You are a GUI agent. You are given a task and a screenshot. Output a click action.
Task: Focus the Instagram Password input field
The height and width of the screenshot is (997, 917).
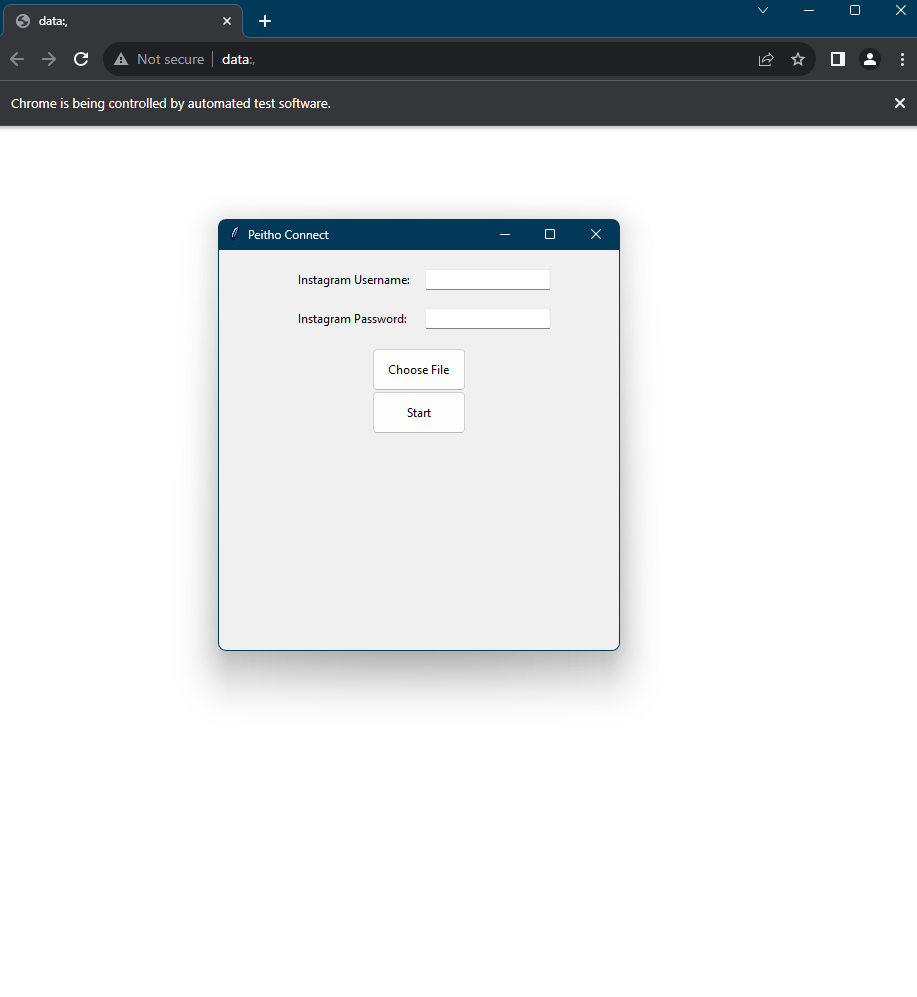[x=488, y=319]
